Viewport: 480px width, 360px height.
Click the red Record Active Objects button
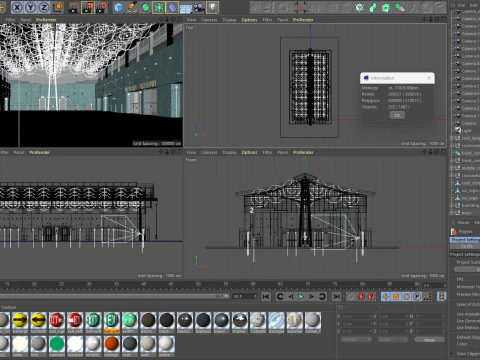point(361,296)
